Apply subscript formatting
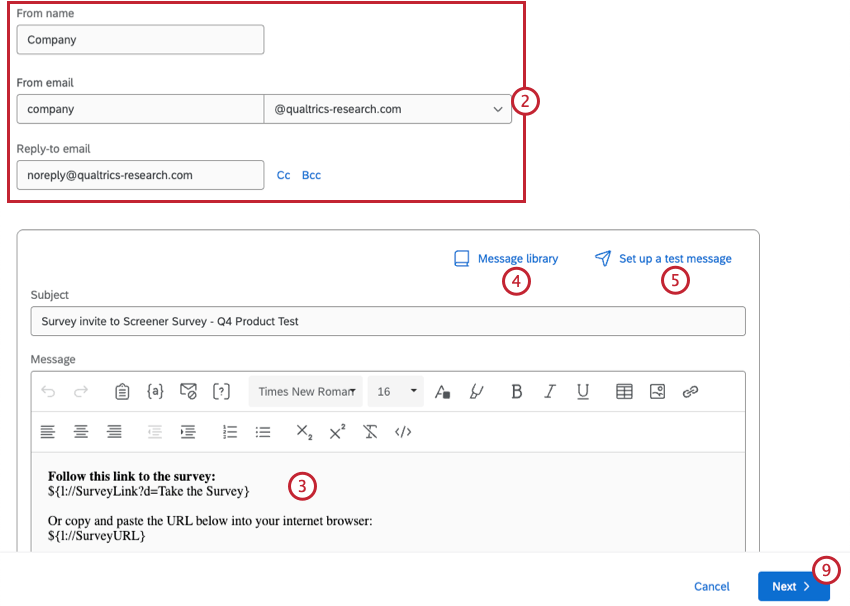The height and width of the screenshot is (606, 850). tap(306, 431)
